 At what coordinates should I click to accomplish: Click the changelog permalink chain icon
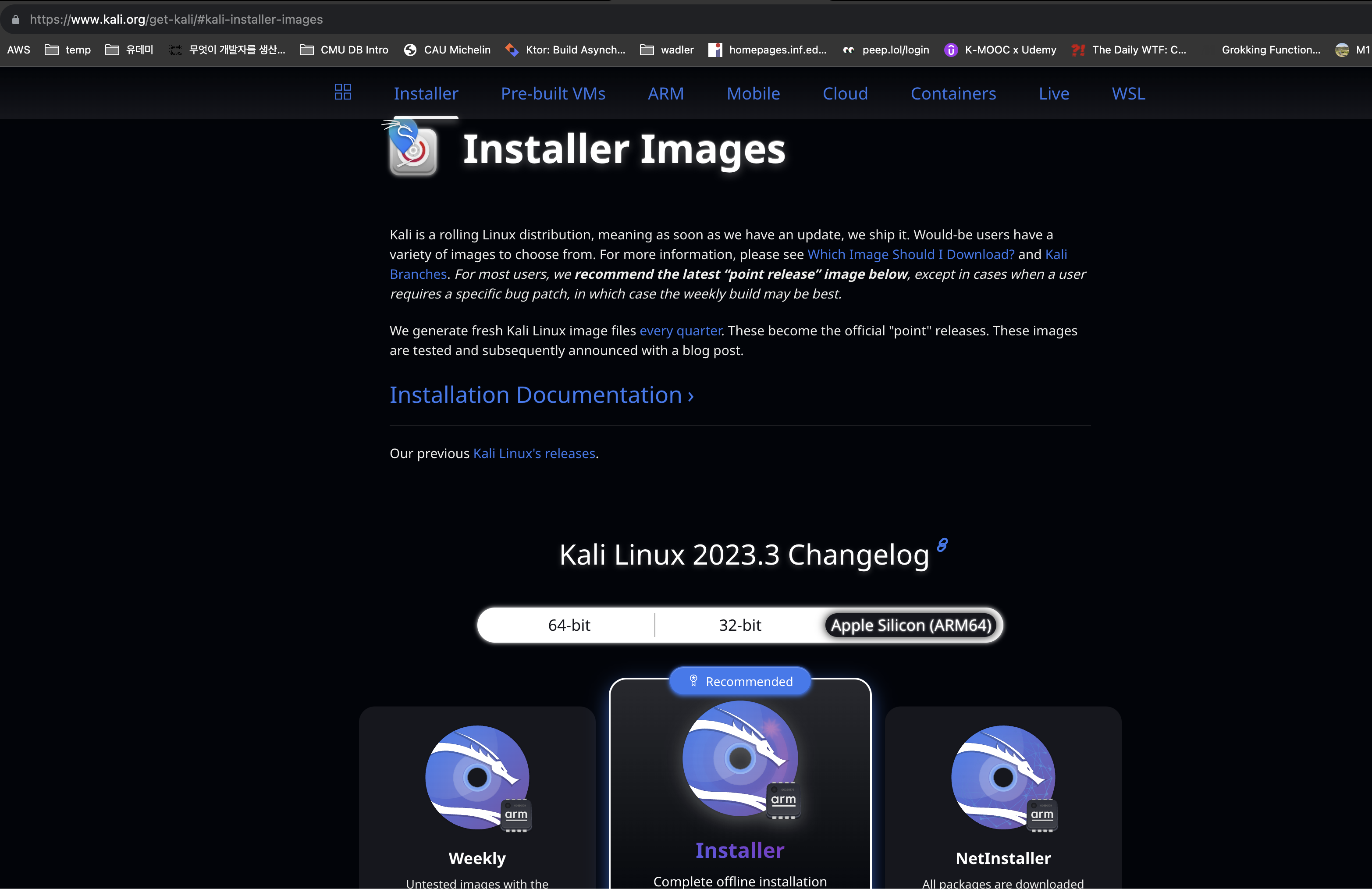click(942, 545)
